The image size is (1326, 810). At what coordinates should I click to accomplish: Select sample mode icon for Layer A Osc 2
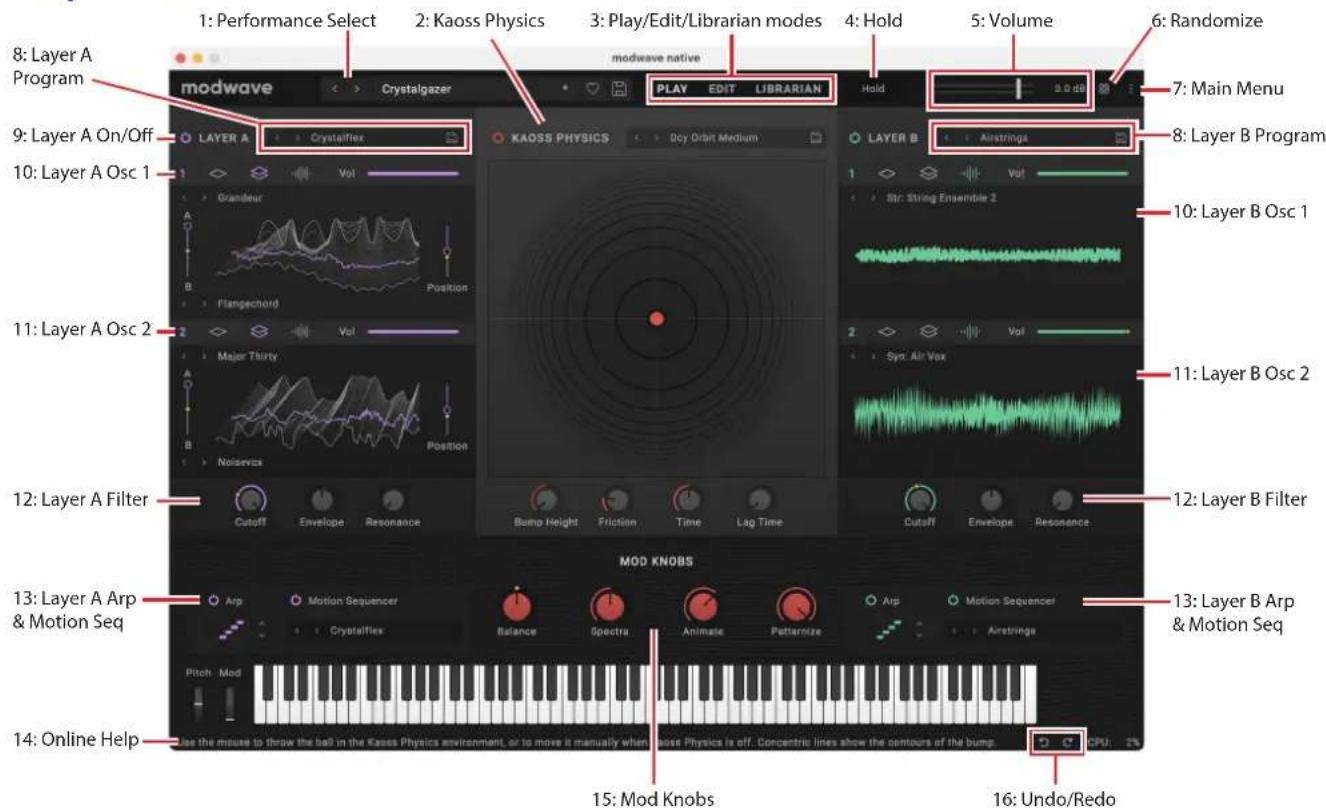[301, 332]
